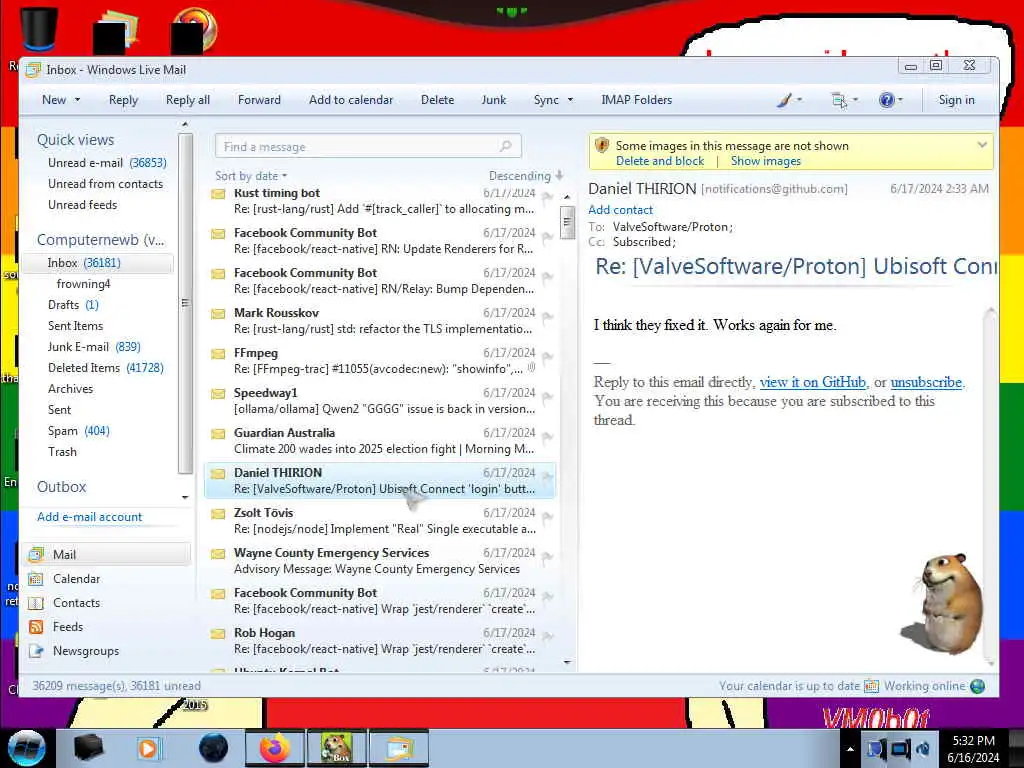
Task: Flag the Mark Rousskov message
Action: point(547,317)
